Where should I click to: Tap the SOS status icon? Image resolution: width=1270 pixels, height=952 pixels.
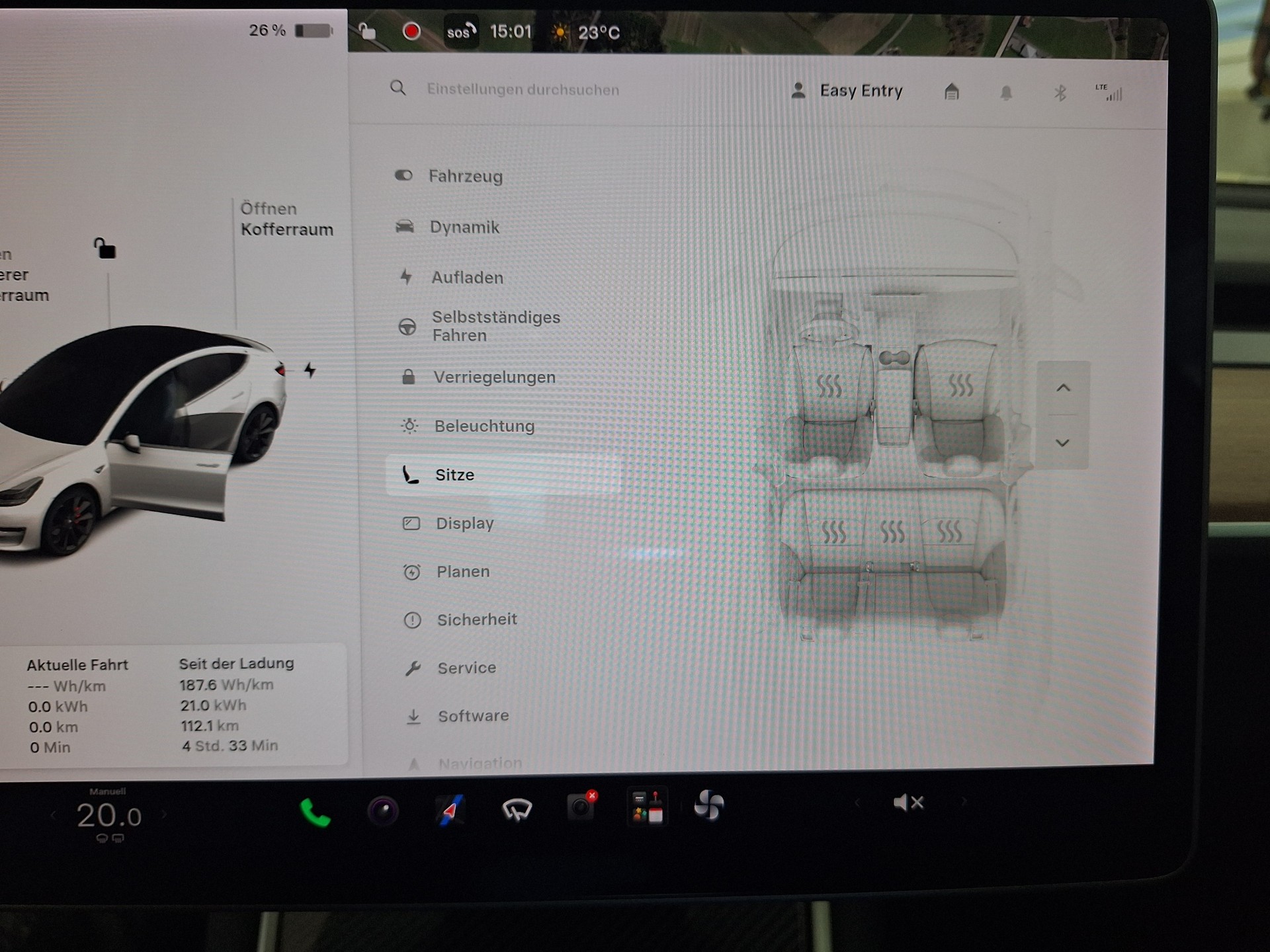coord(460,32)
